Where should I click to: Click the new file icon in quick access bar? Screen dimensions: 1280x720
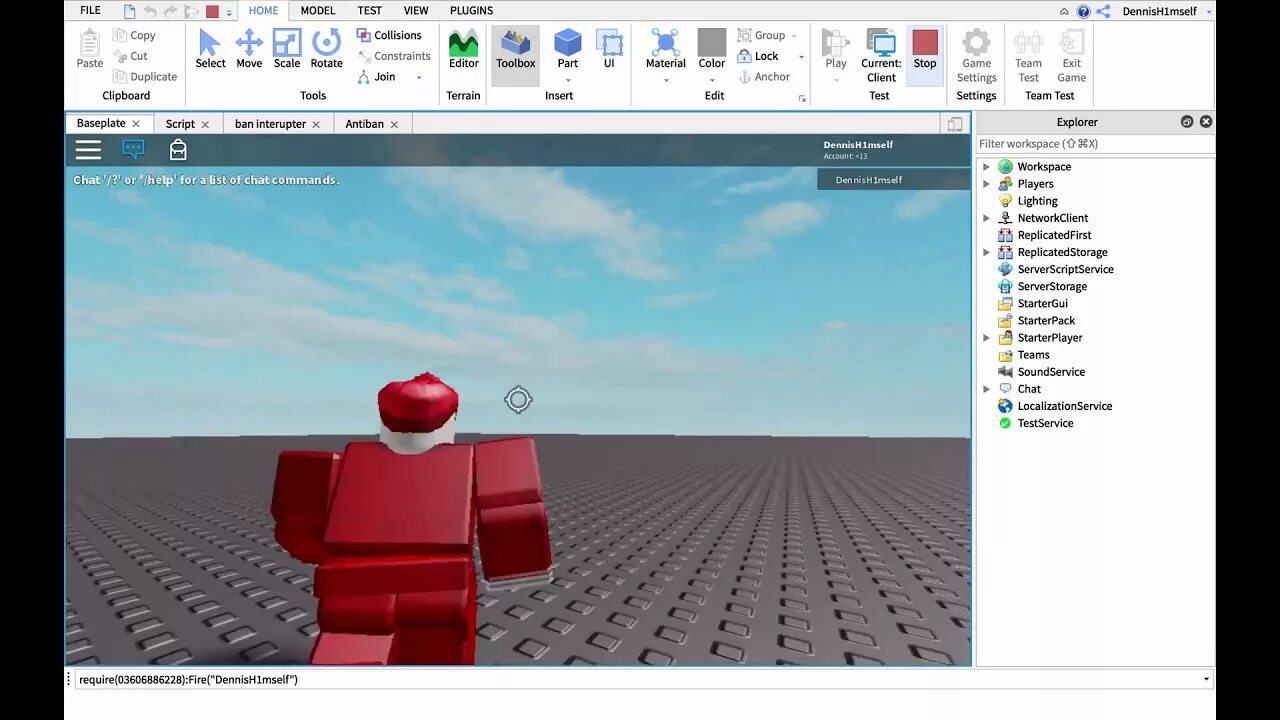130,11
